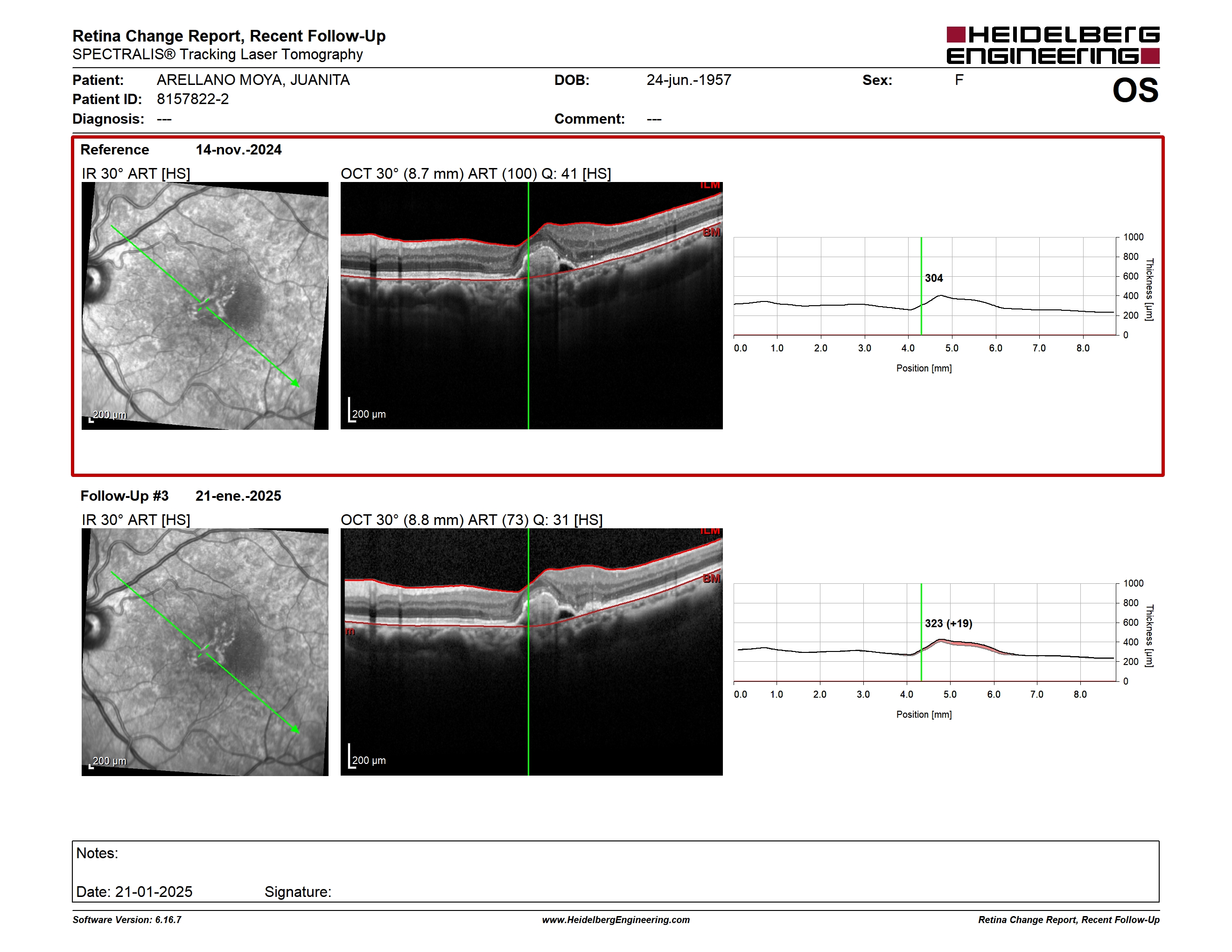Click the reference thickness value 304
The image size is (1232, 952).
(x=934, y=278)
